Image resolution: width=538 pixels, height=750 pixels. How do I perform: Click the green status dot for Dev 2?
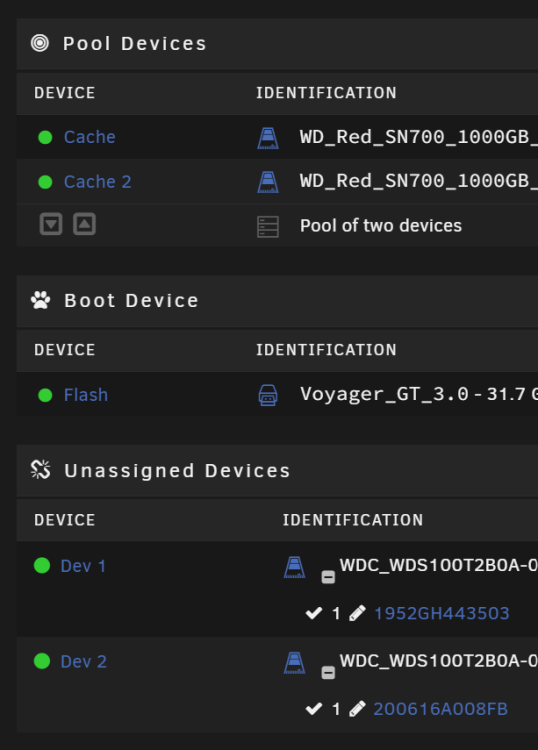pyautogui.click(x=42, y=661)
